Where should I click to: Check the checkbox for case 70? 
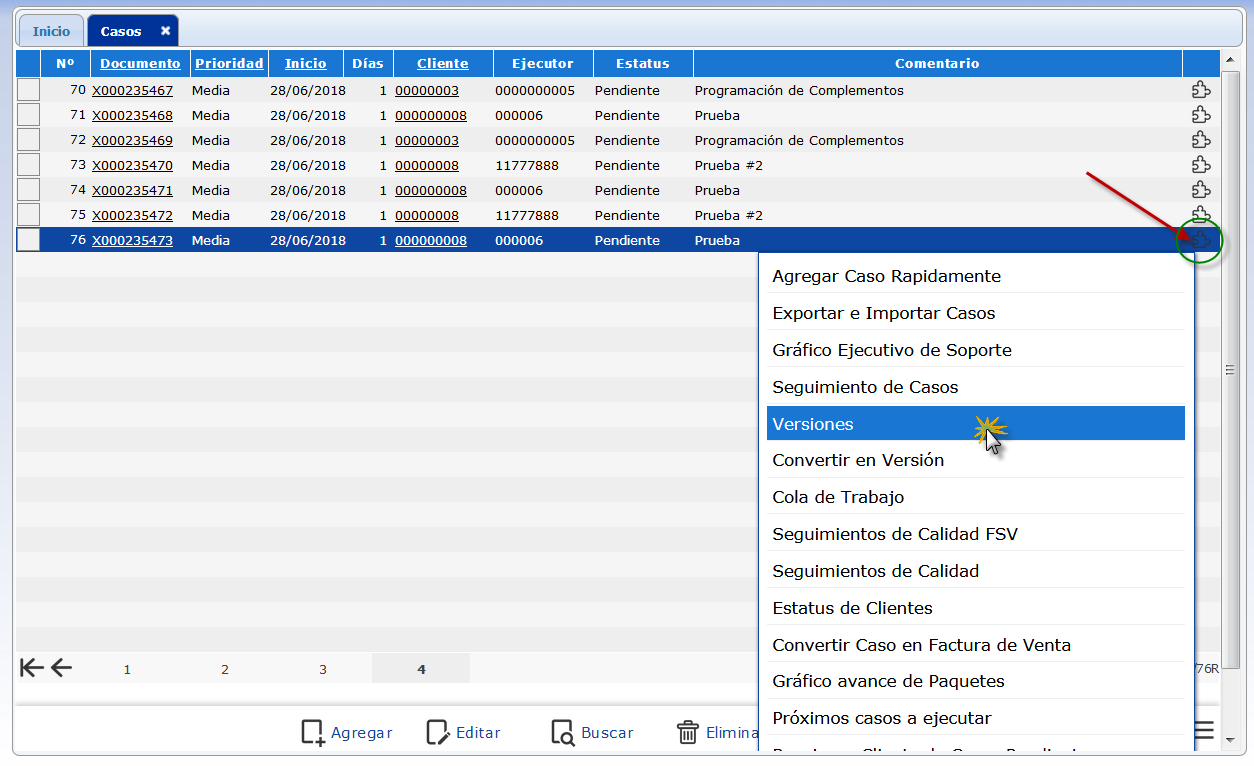tap(29, 90)
